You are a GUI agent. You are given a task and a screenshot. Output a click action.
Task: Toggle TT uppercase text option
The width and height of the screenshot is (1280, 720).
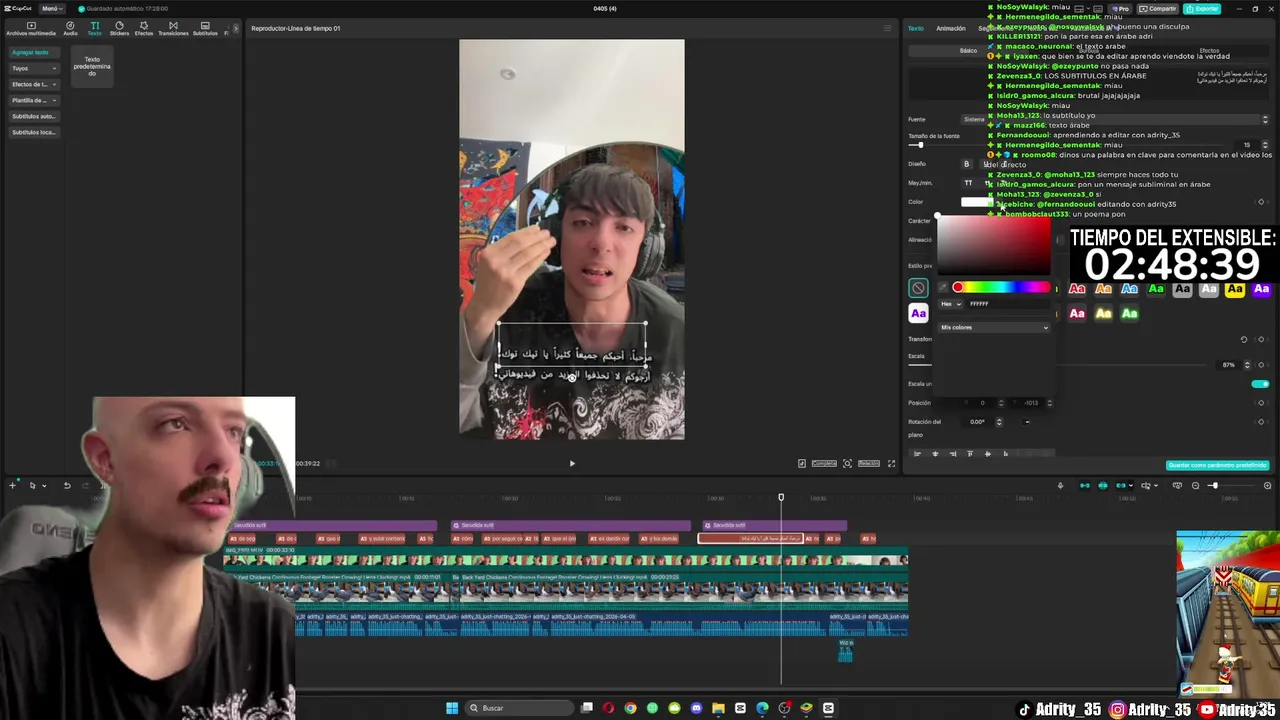[968, 183]
